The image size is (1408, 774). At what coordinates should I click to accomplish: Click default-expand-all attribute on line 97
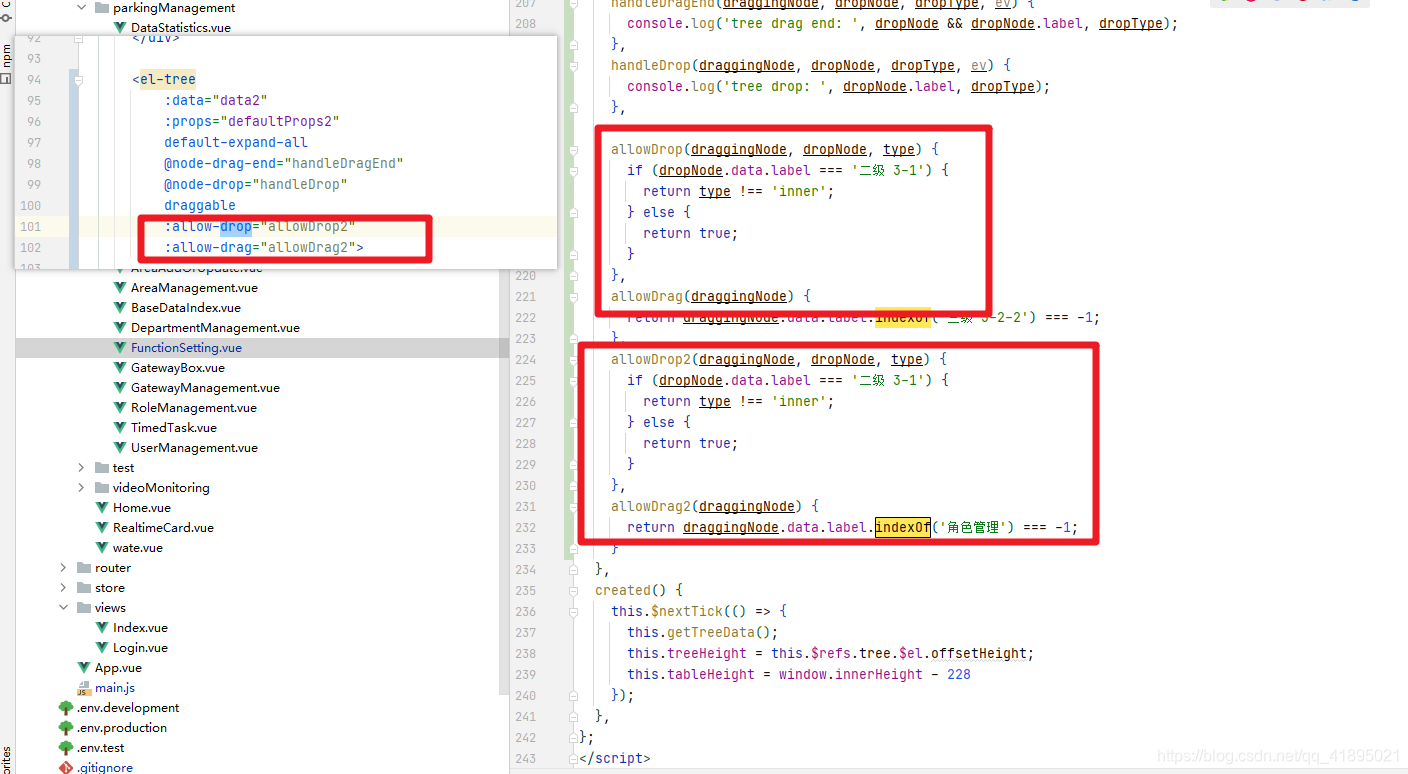(x=236, y=142)
